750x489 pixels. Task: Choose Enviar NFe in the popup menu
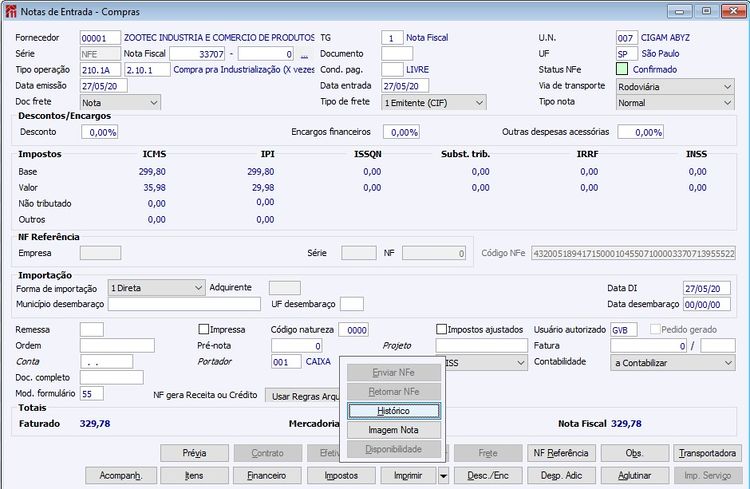click(394, 372)
